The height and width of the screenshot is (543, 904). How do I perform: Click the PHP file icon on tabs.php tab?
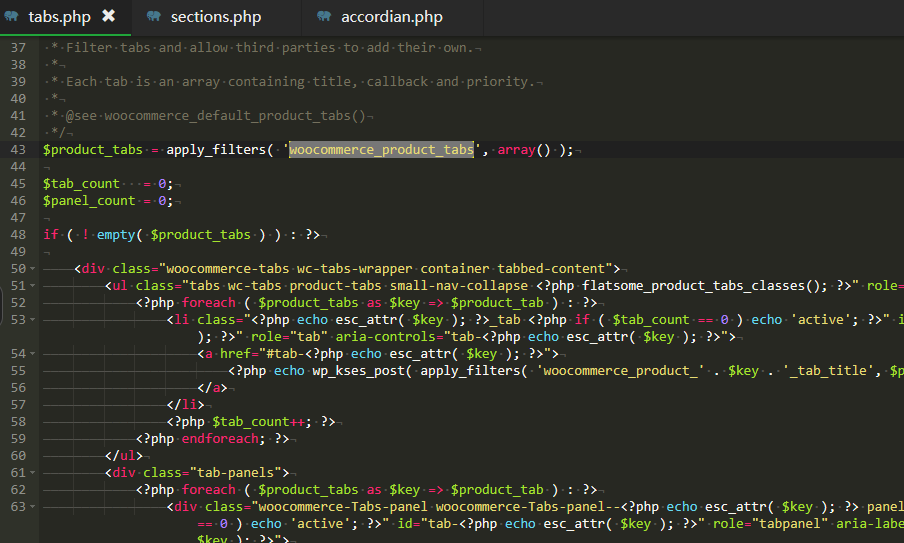[11, 17]
